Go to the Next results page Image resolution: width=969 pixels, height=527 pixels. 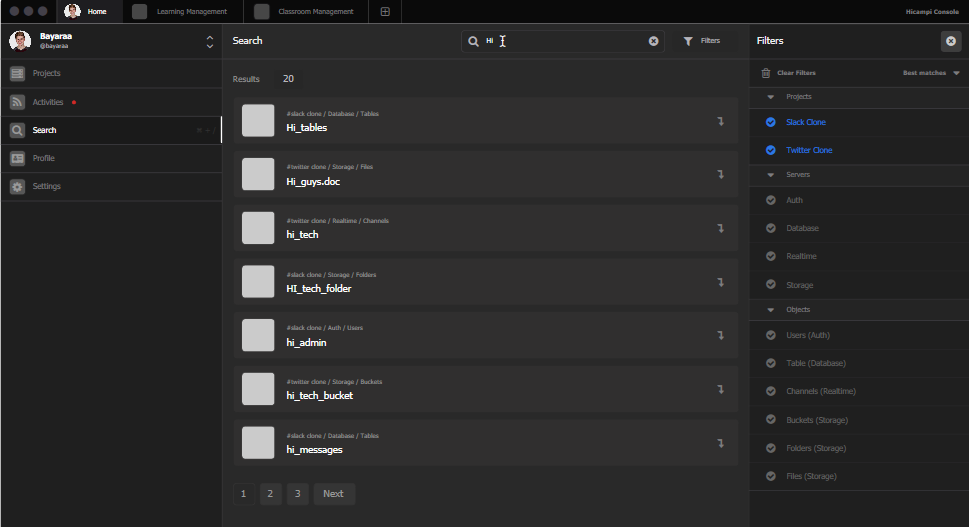tap(333, 494)
